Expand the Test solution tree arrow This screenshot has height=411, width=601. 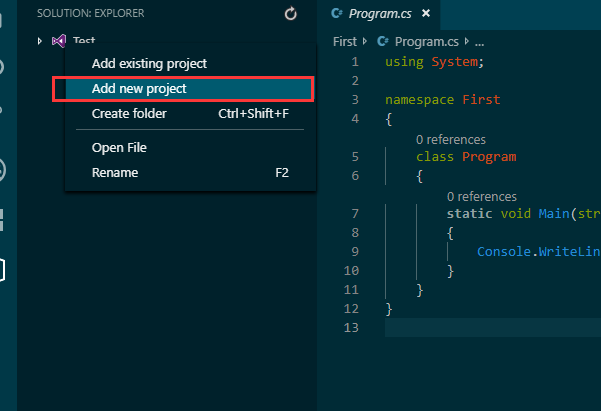[39, 41]
